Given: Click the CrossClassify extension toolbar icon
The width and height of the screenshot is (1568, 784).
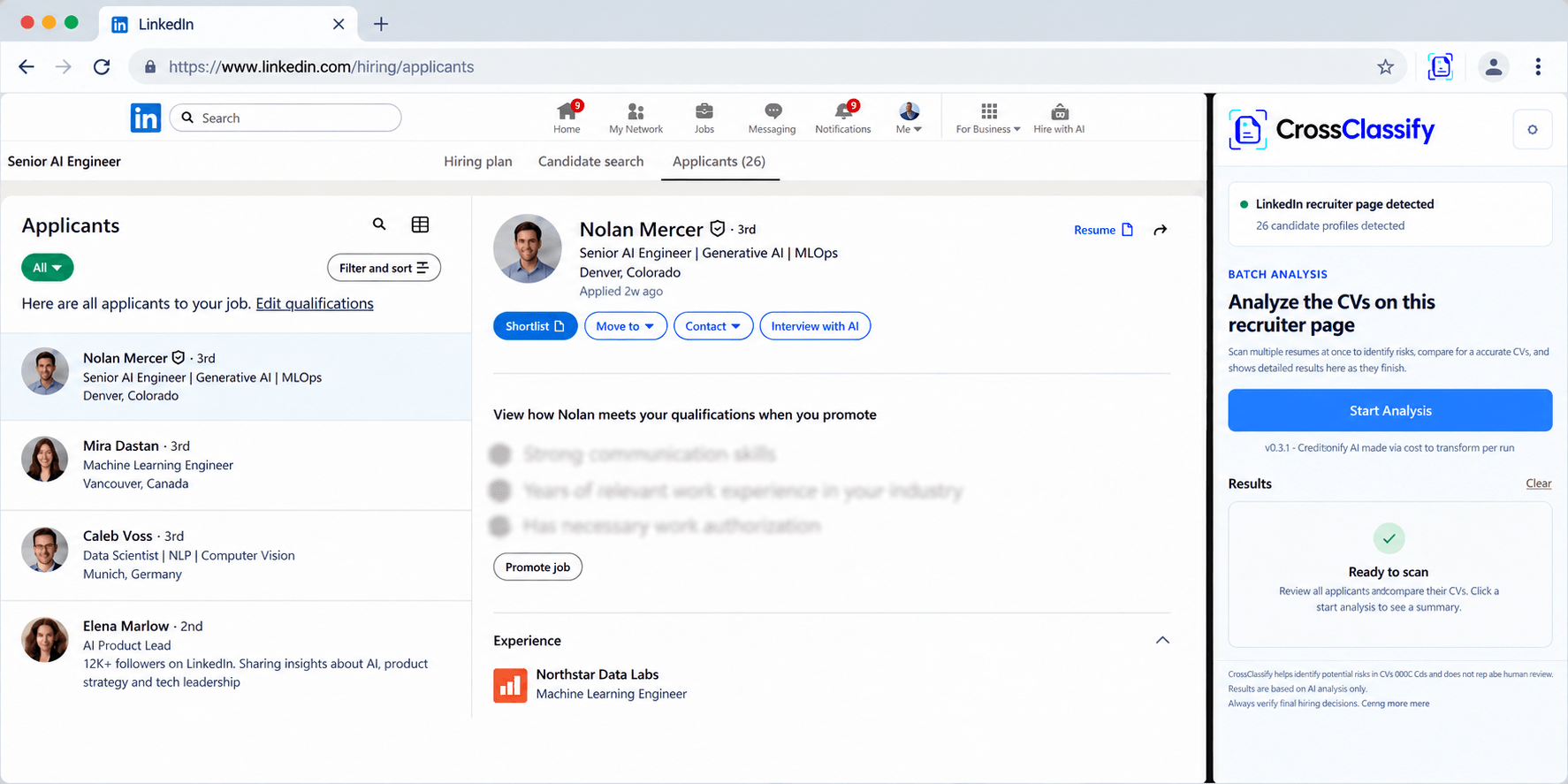Looking at the screenshot, I should tap(1441, 66).
